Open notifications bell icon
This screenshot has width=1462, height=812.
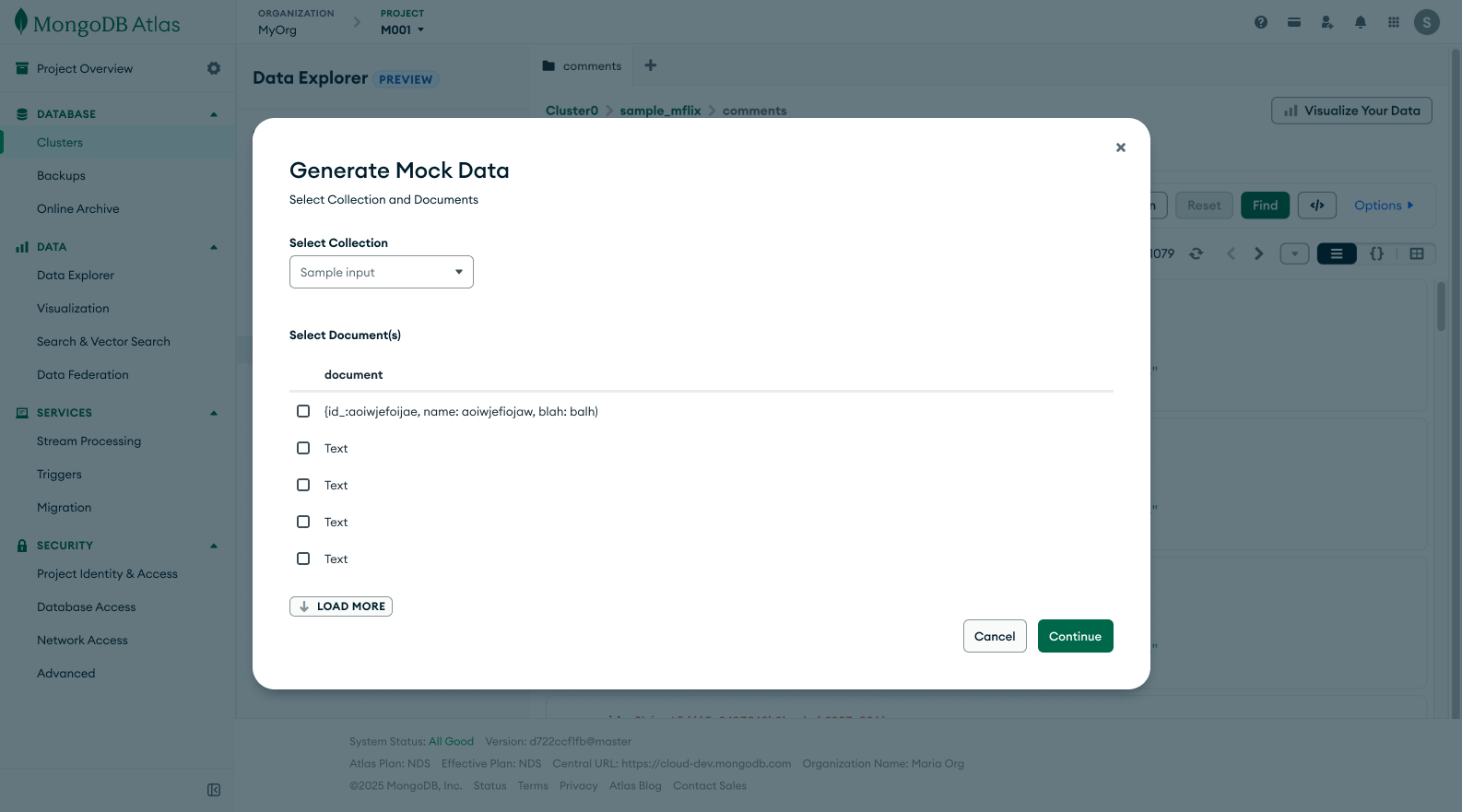pos(1361,22)
